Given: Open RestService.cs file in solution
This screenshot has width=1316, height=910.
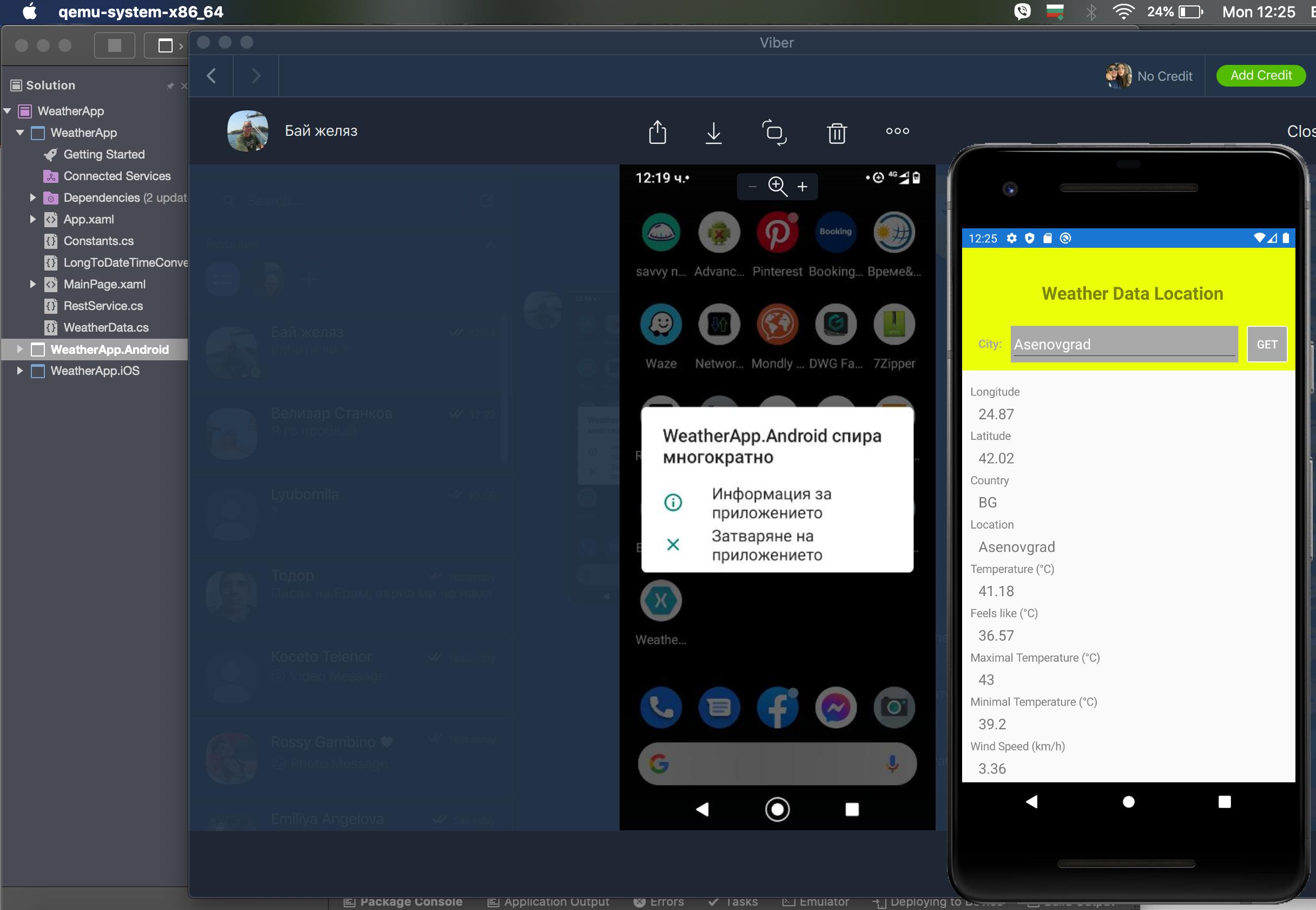Looking at the screenshot, I should tap(103, 306).
